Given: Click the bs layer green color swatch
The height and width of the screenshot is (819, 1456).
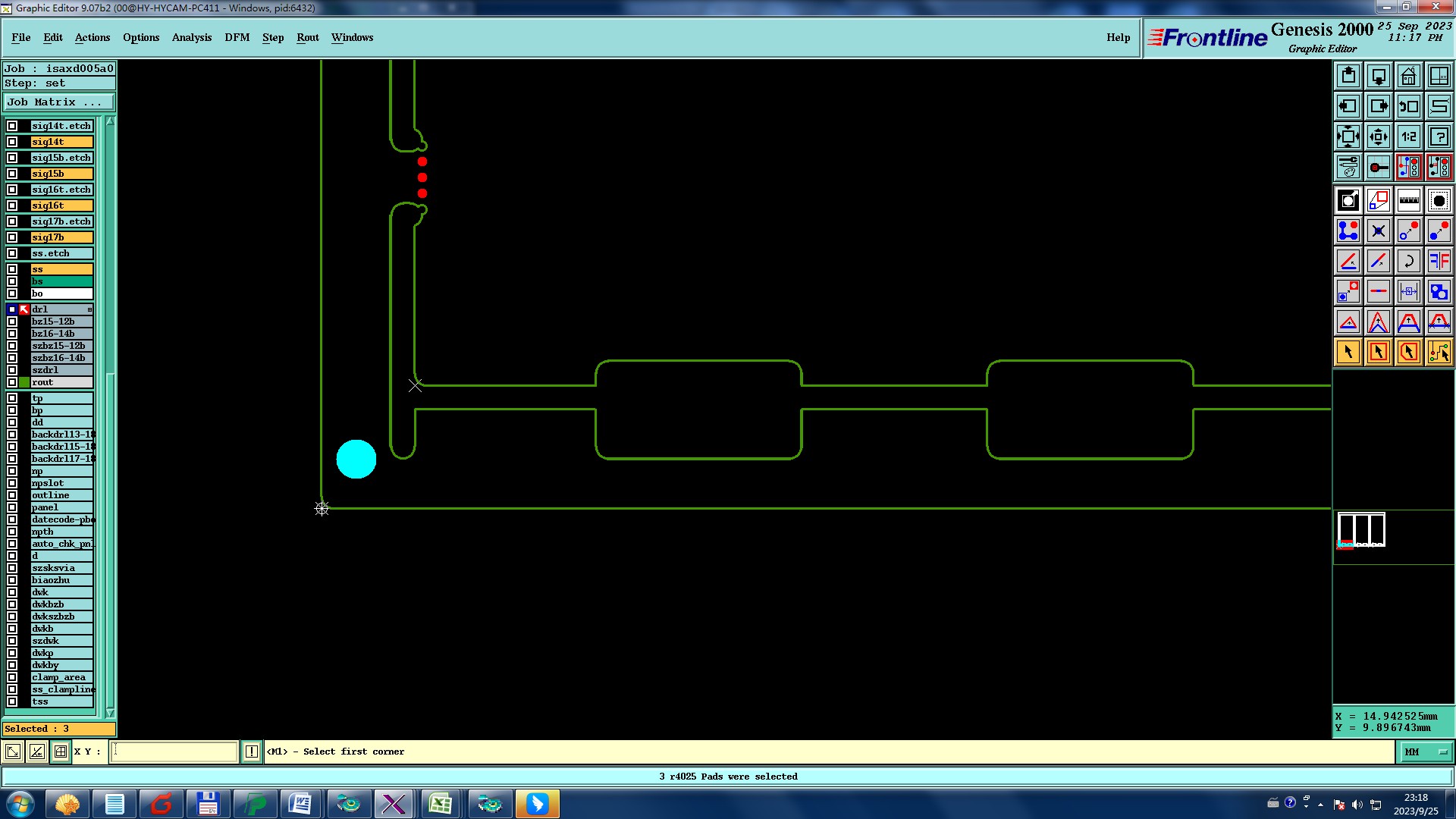Looking at the screenshot, I should tap(61, 281).
